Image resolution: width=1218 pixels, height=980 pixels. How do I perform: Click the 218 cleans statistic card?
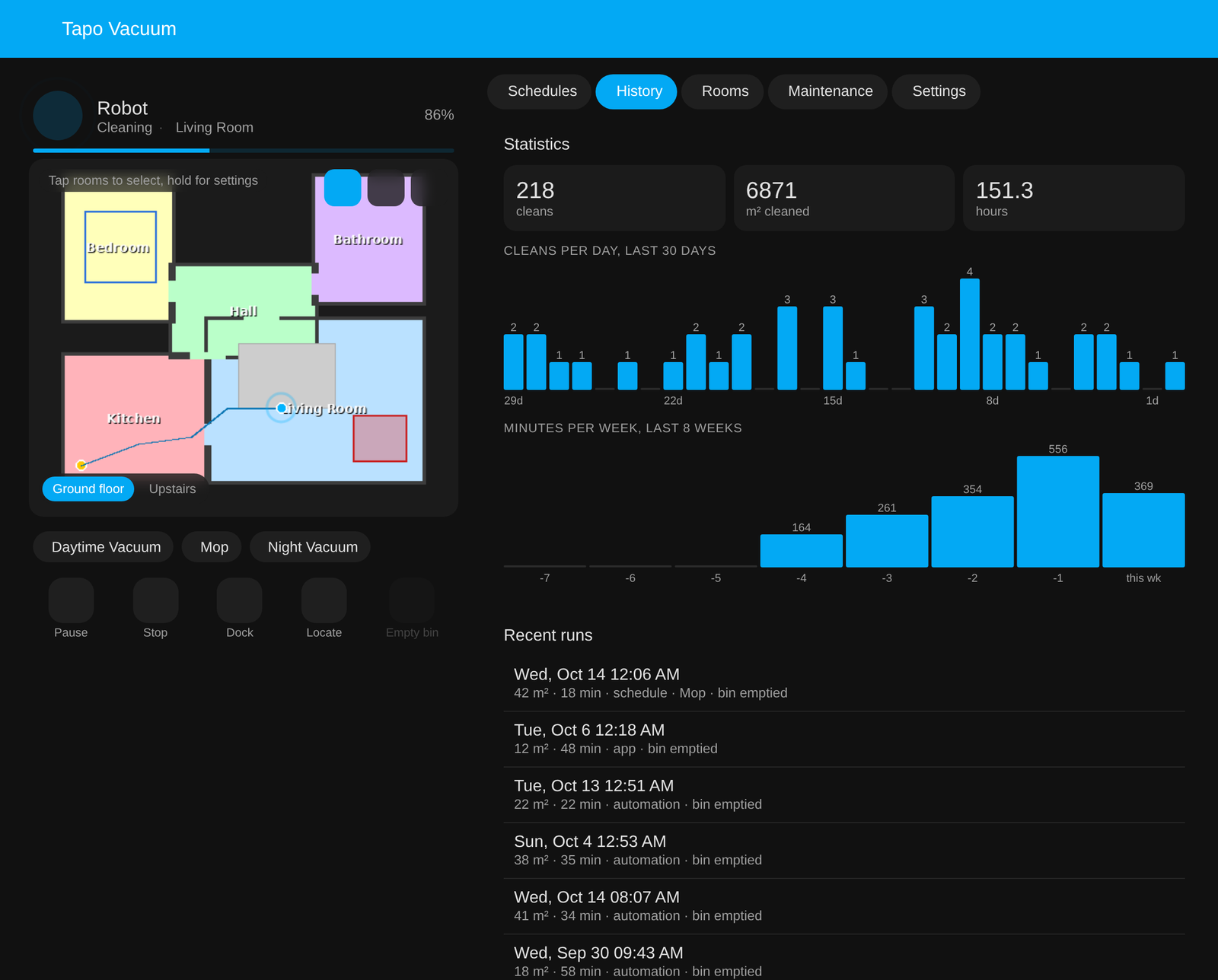point(614,198)
